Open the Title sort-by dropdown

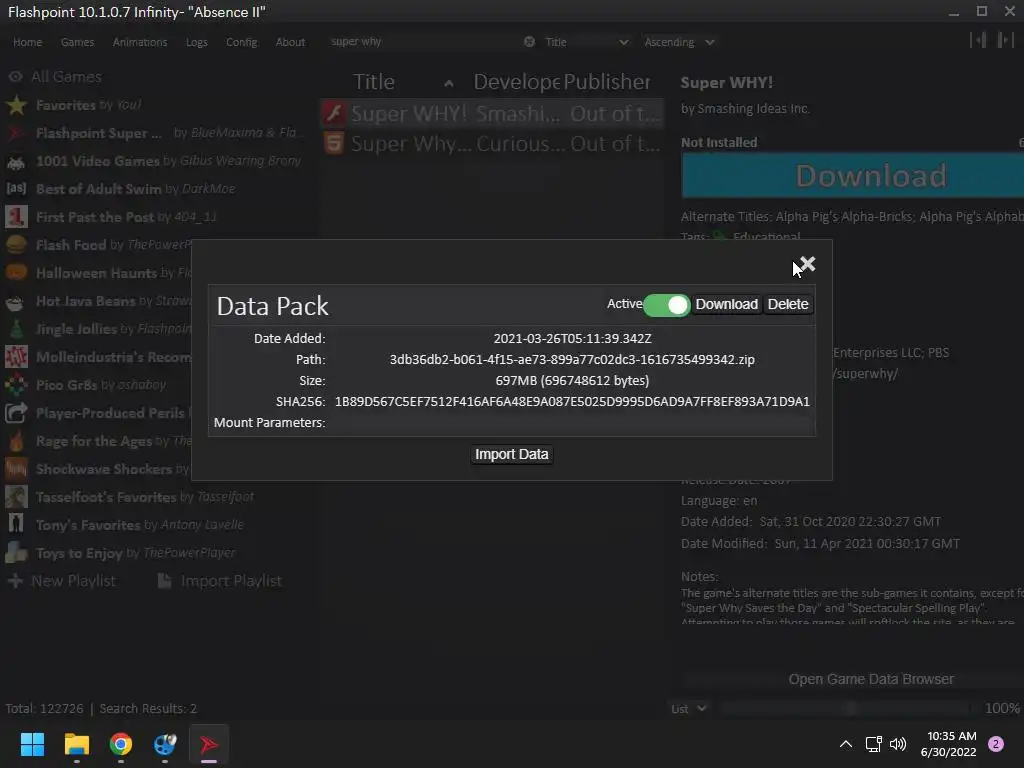586,42
